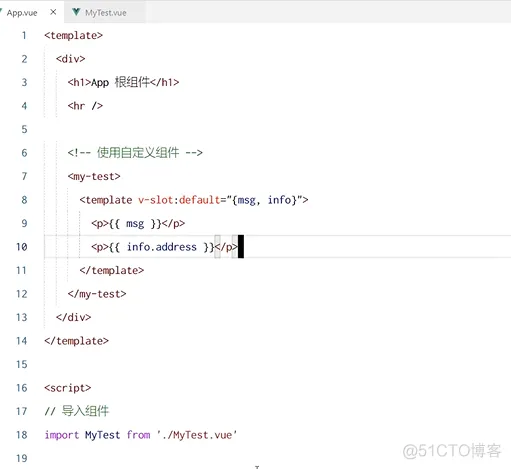The height and width of the screenshot is (469, 511).
Task: Click the 导入组件 comment line
Action: click(x=77, y=411)
